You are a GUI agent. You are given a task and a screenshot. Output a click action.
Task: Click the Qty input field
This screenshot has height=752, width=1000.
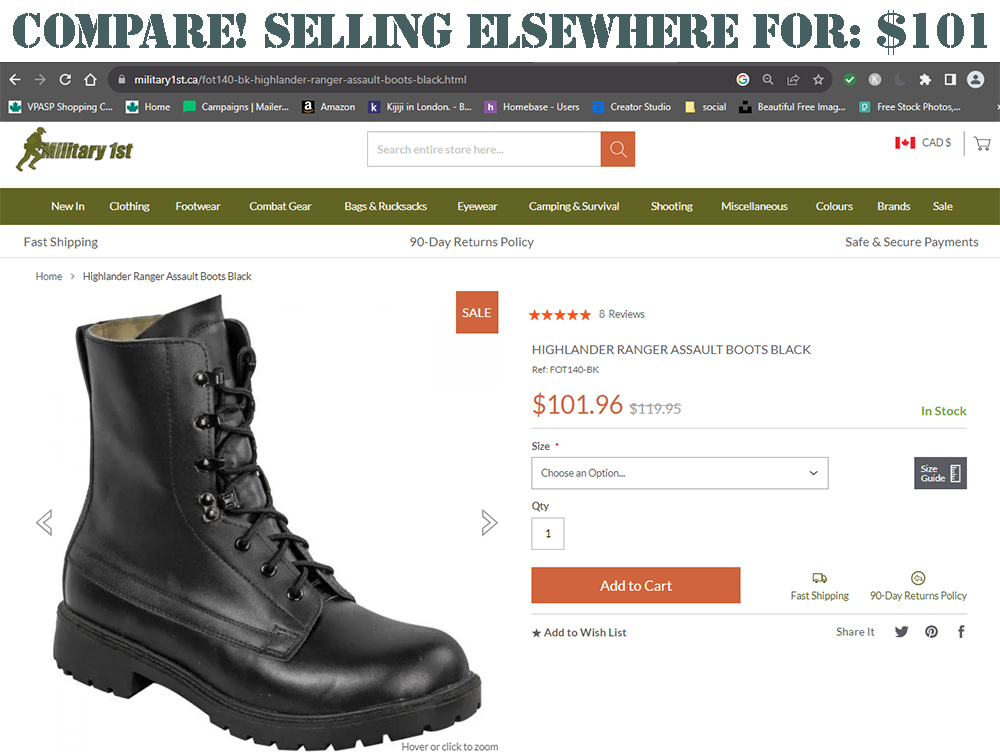point(547,533)
